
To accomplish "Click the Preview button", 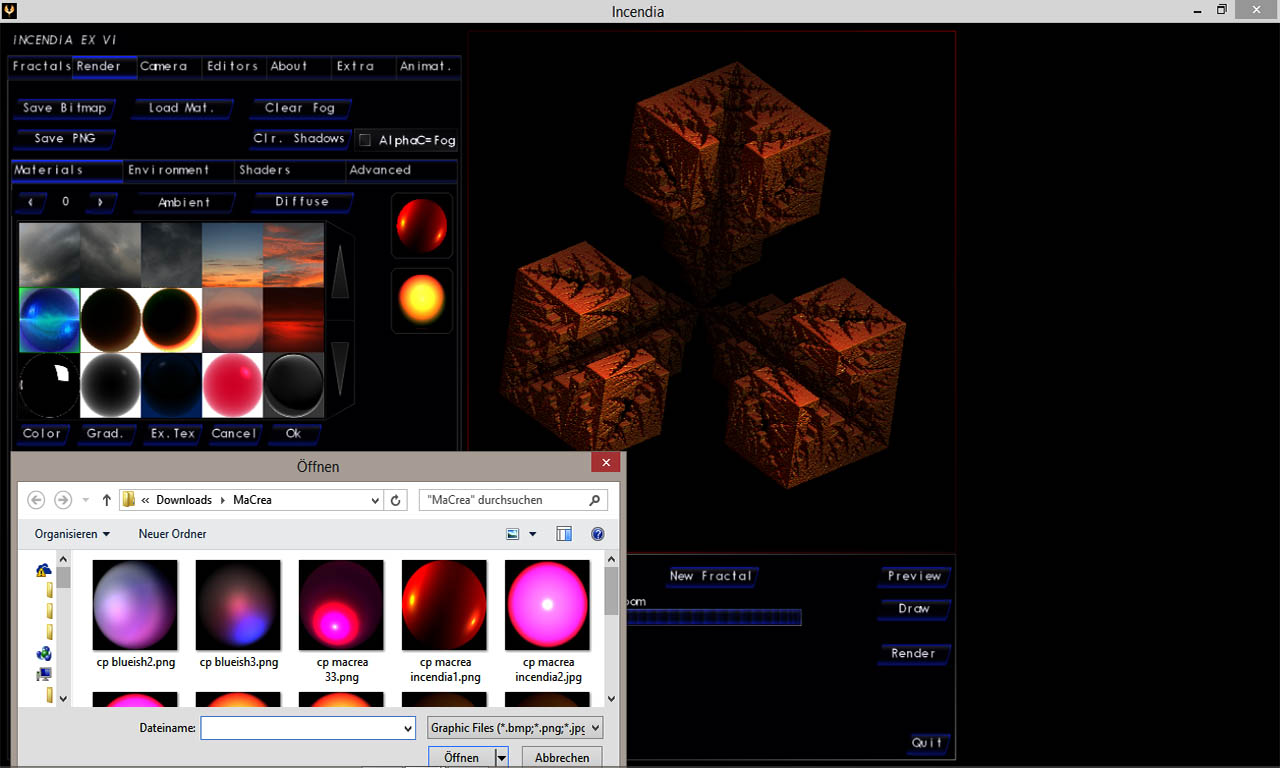I will click(915, 576).
